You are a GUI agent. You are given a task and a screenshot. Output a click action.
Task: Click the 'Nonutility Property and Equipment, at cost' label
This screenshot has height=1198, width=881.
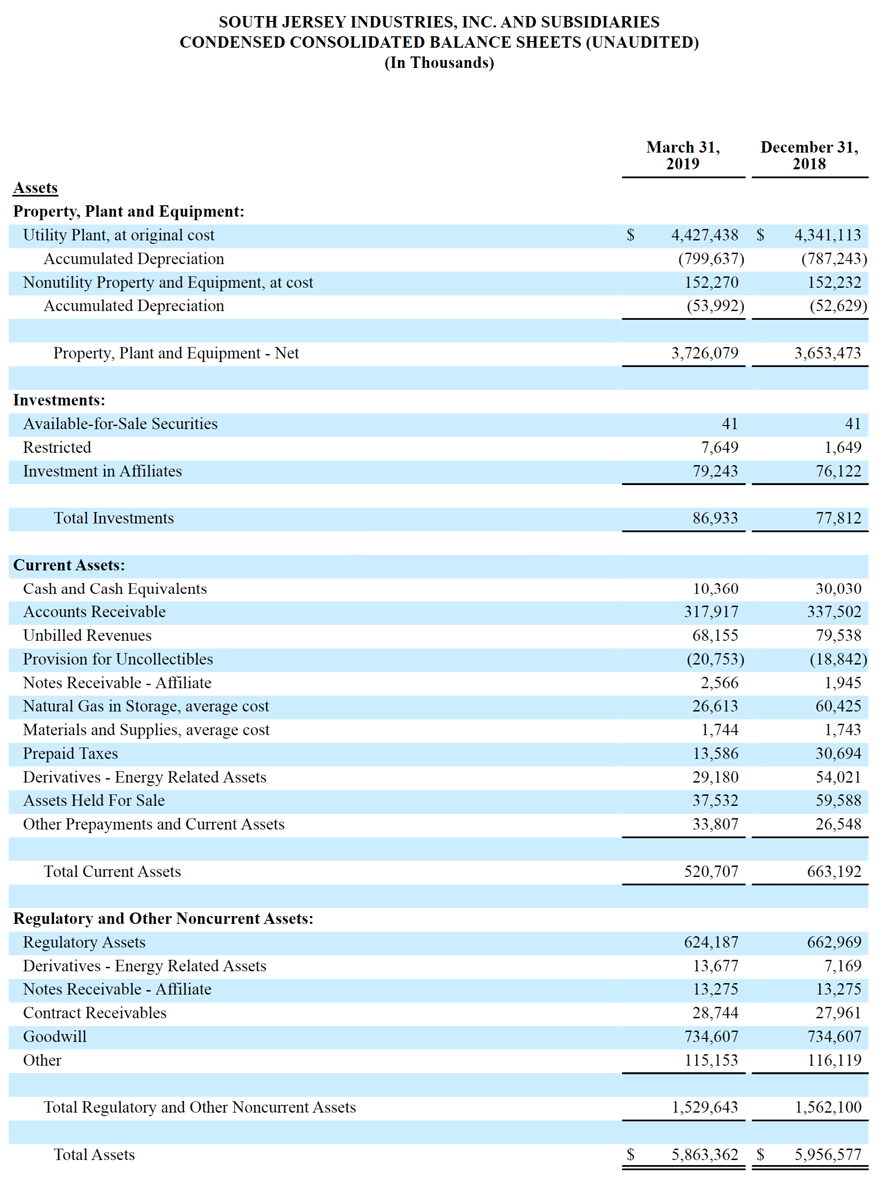(x=168, y=283)
